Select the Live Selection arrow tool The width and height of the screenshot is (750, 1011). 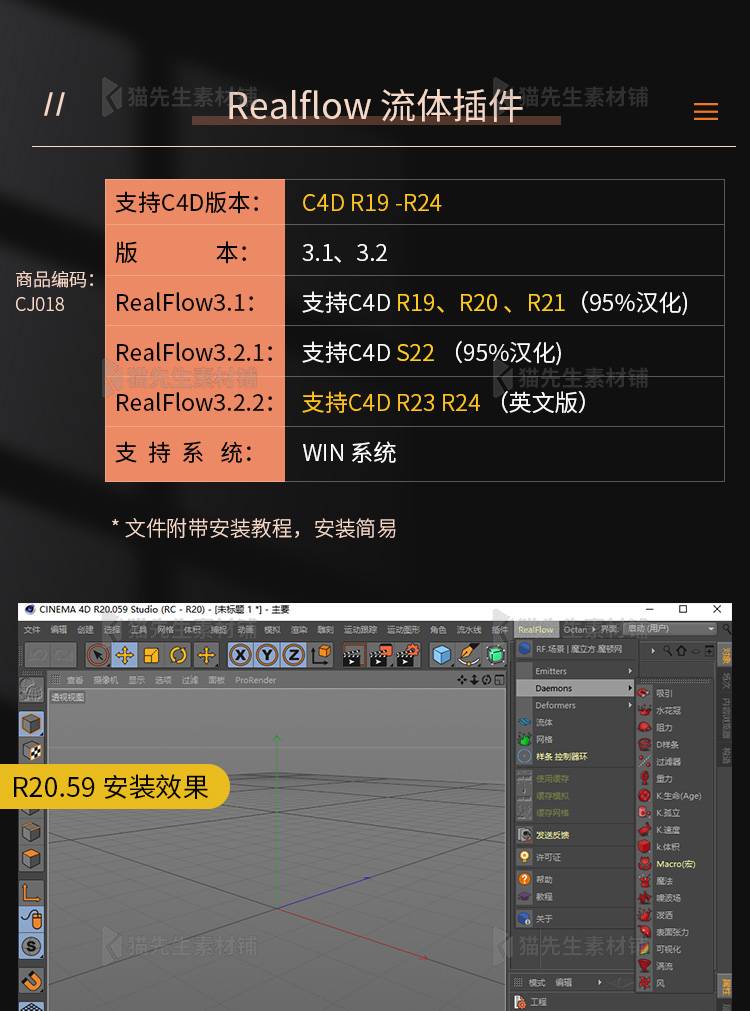(97, 656)
